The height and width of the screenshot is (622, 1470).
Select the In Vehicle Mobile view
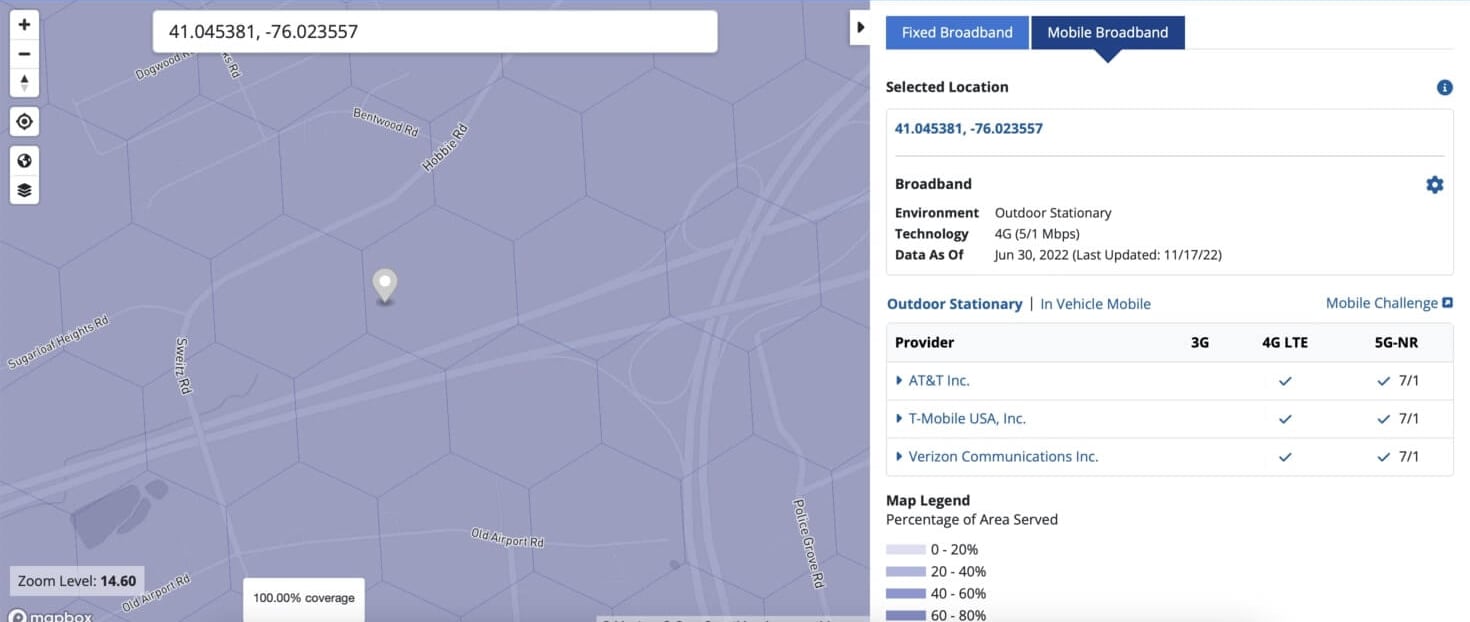click(1095, 304)
